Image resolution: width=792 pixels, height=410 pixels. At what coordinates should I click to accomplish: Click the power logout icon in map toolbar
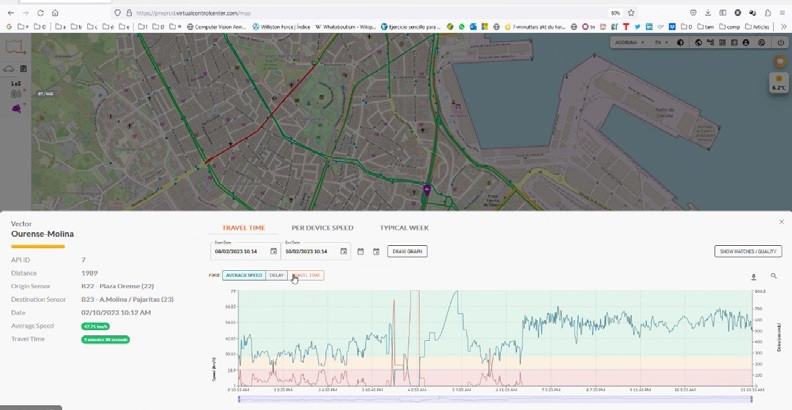(779, 43)
